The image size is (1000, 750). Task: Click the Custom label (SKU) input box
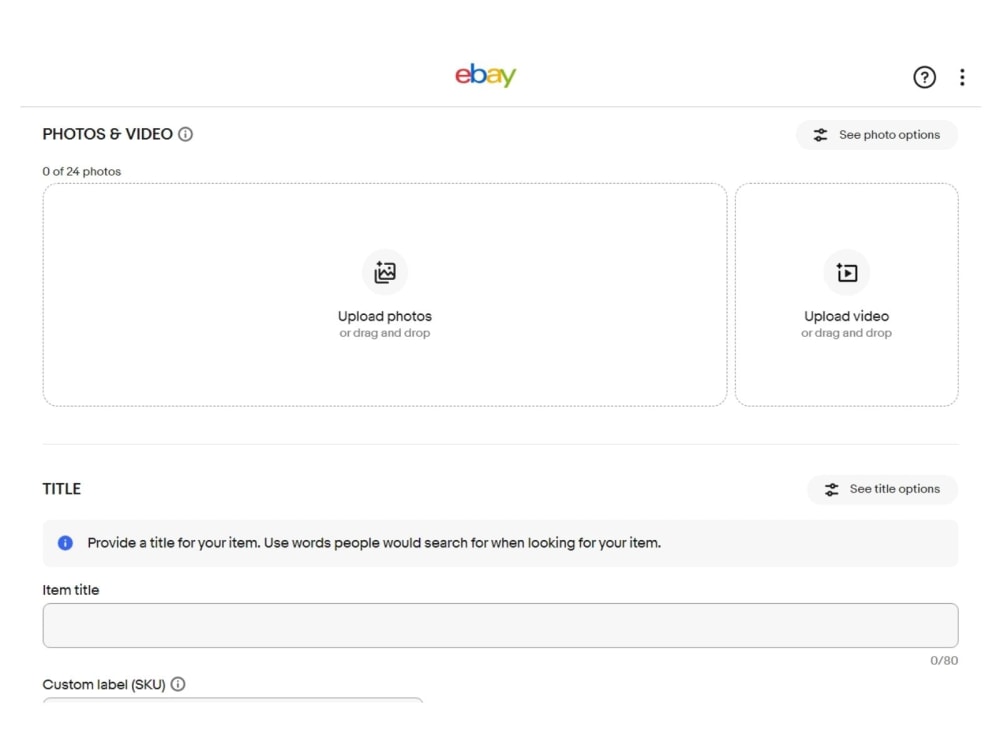click(x=233, y=700)
